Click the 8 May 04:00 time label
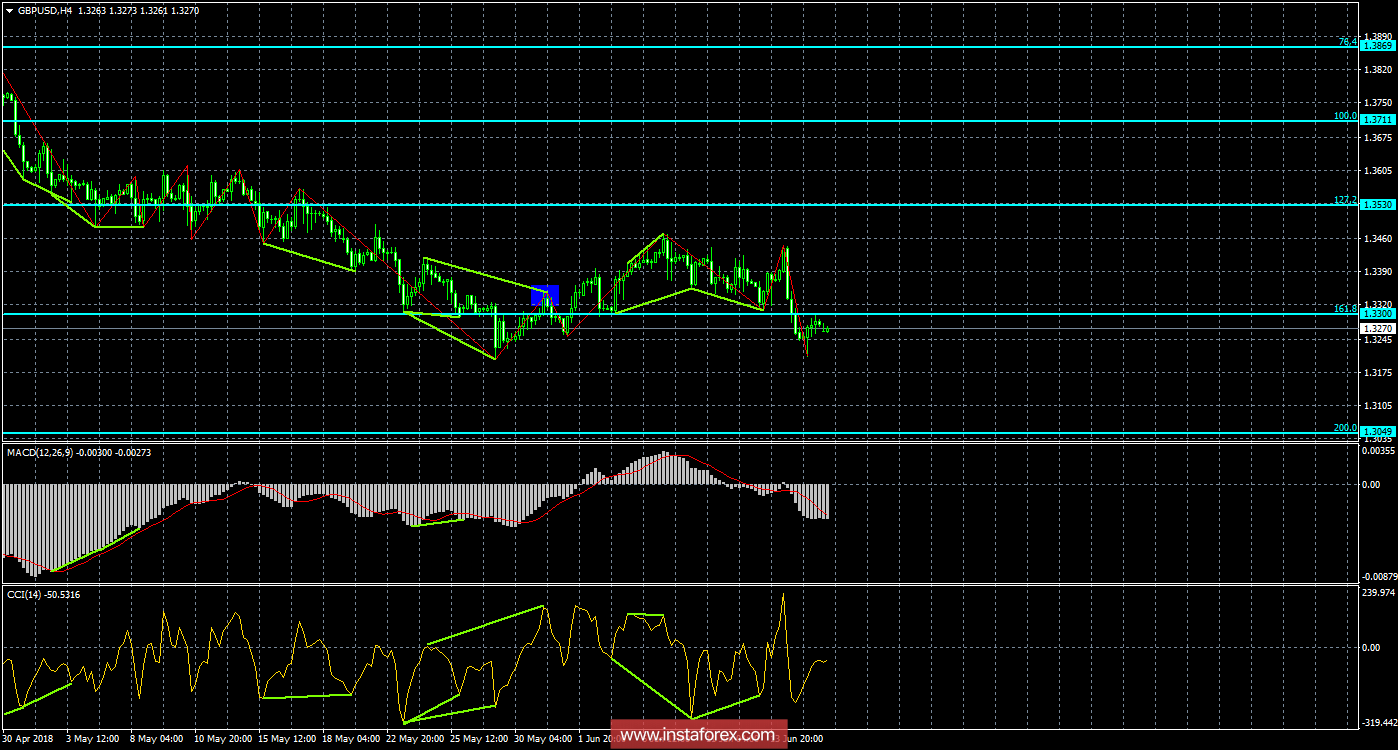 coord(157,739)
